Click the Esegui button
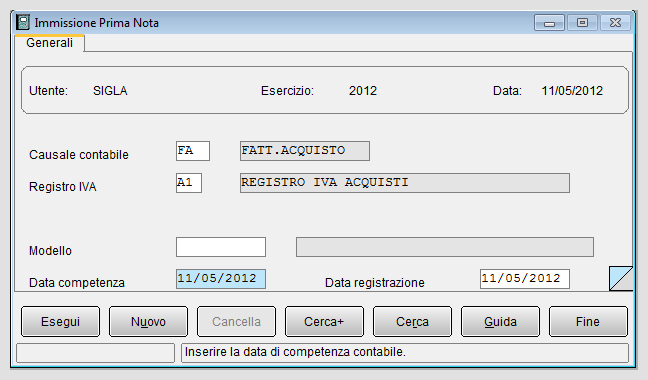The height and width of the screenshot is (380, 648). point(60,321)
